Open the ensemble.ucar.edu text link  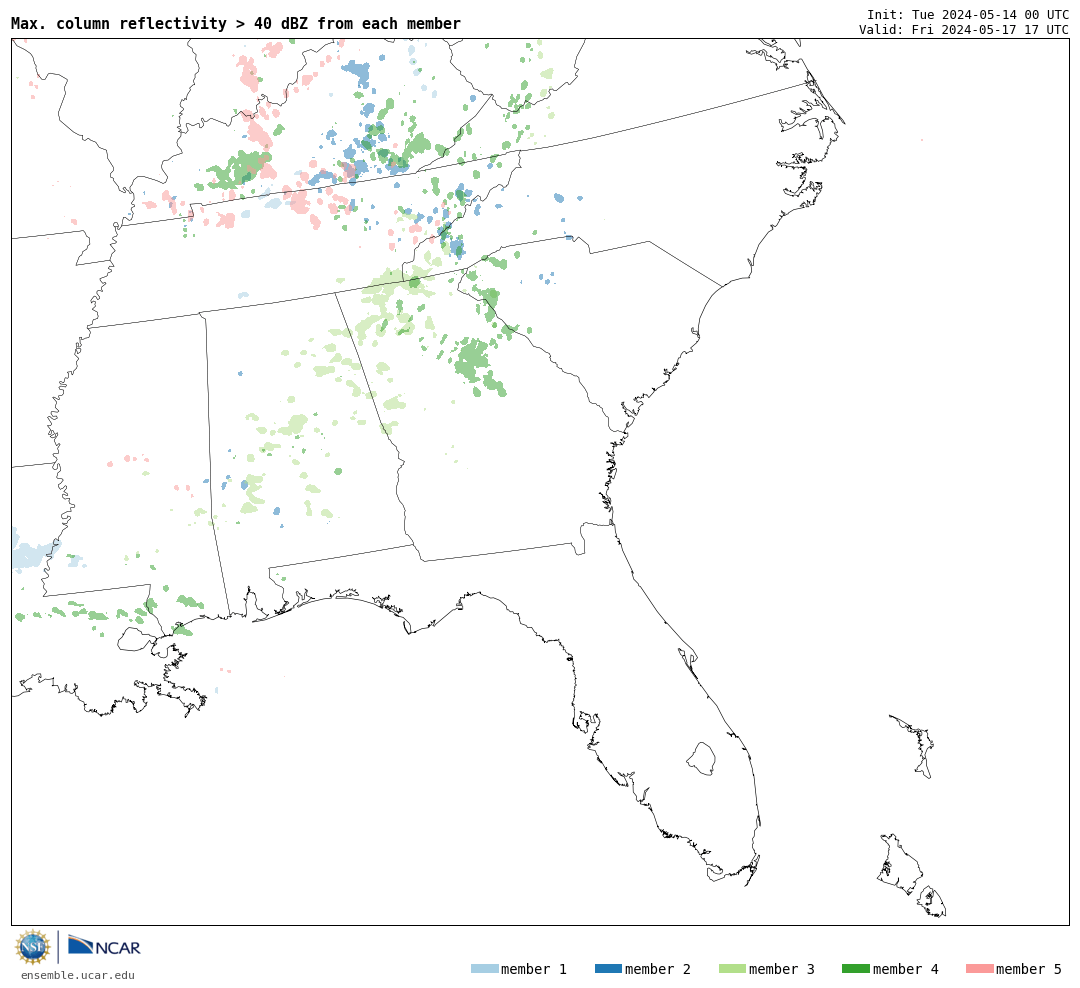pyautogui.click(x=78, y=975)
